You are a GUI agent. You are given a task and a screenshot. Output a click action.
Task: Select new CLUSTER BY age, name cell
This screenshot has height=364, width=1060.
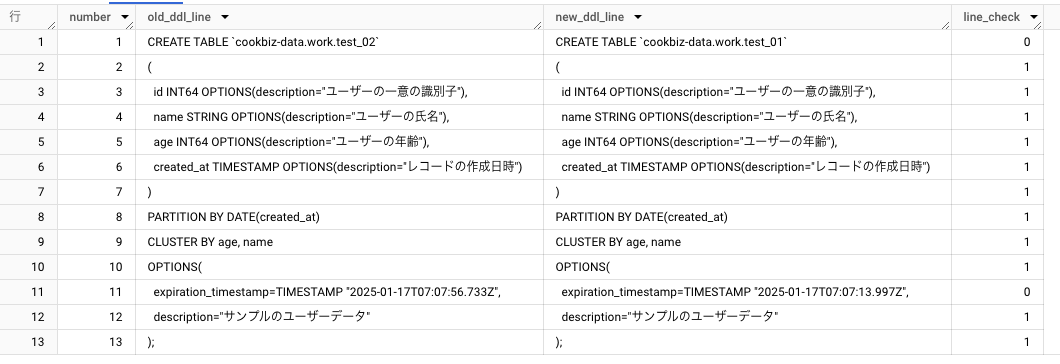[x=748, y=242]
